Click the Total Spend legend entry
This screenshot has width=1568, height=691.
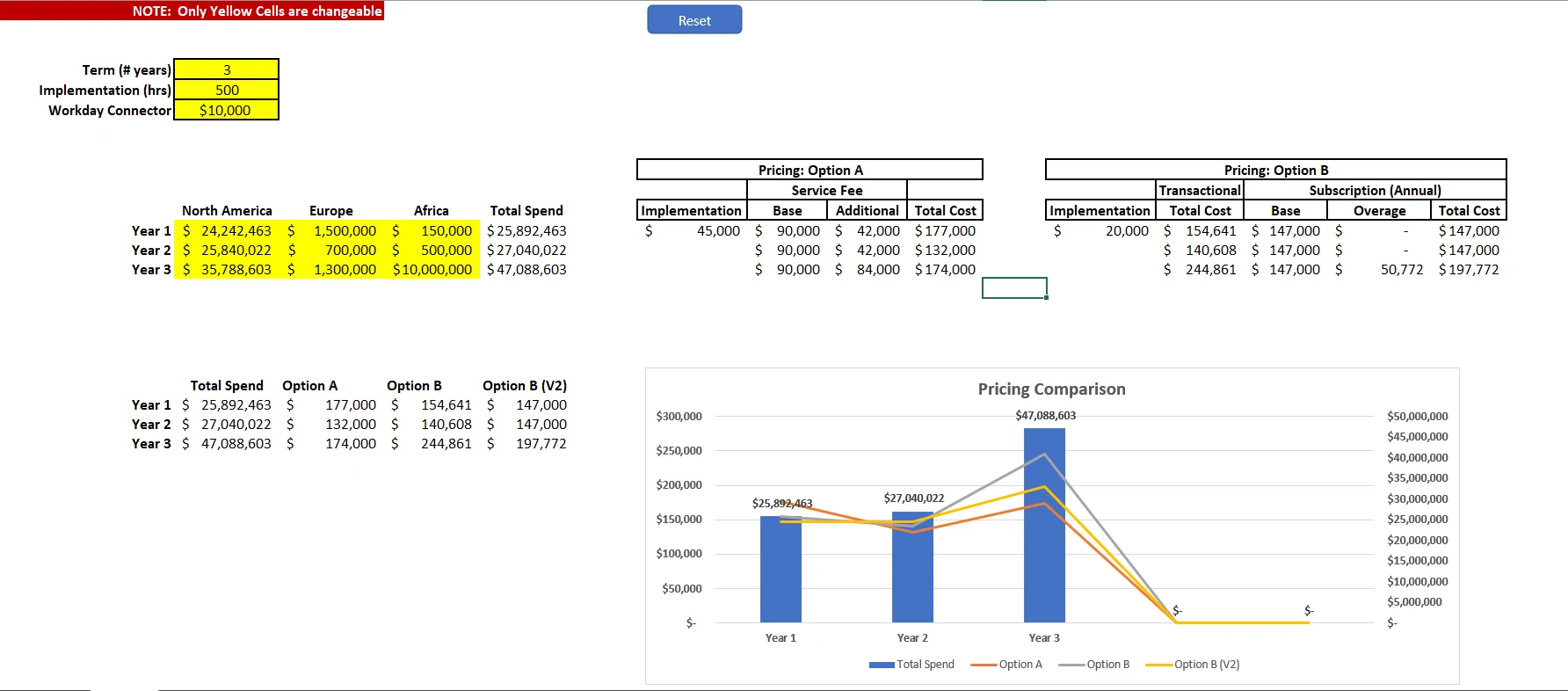[x=911, y=664]
